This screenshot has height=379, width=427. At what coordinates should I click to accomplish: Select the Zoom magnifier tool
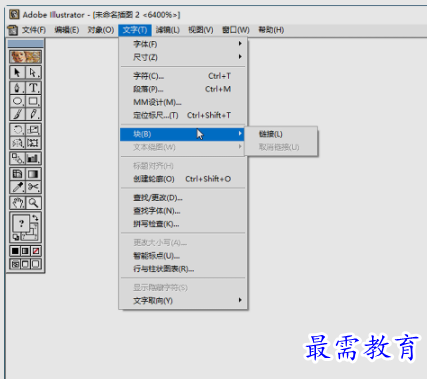[33, 203]
